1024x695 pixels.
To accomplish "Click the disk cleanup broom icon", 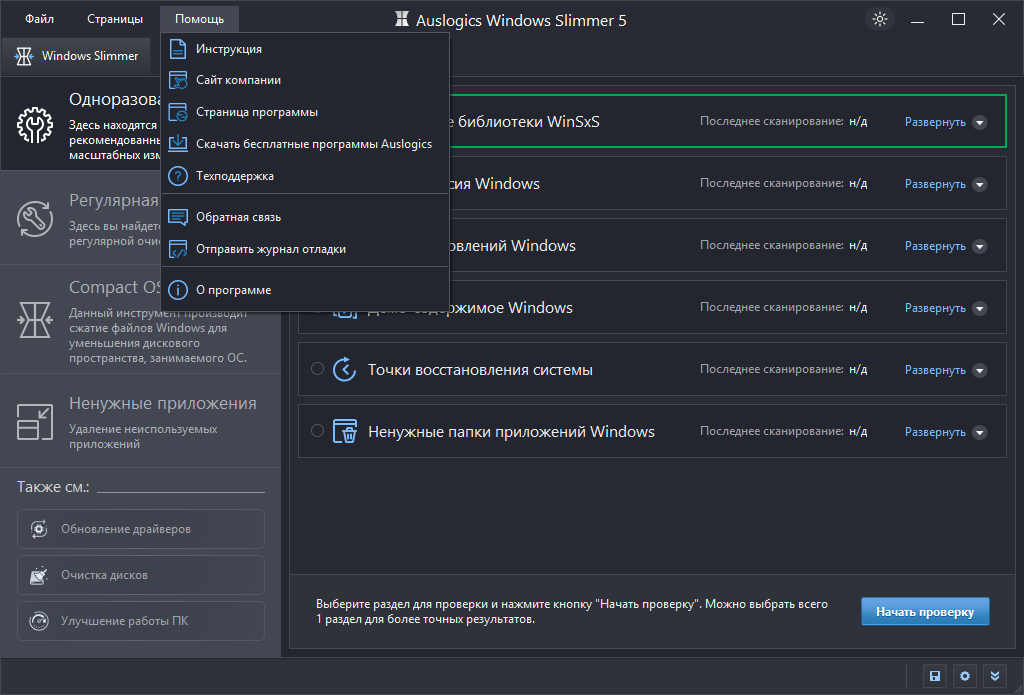I will 39,575.
